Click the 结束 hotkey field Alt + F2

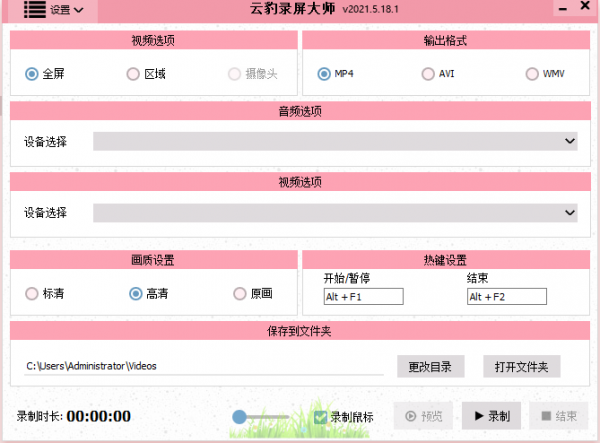(x=506, y=297)
